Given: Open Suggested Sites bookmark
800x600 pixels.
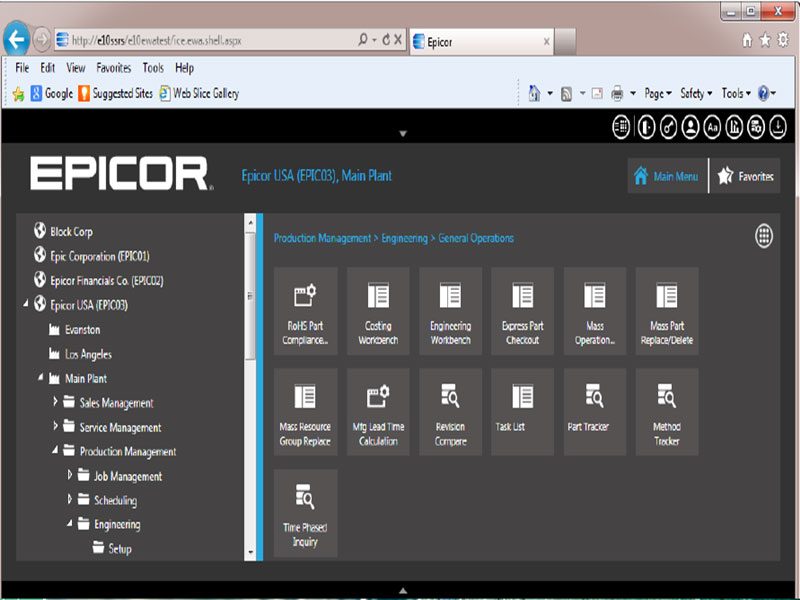Looking at the screenshot, I should pos(116,94).
